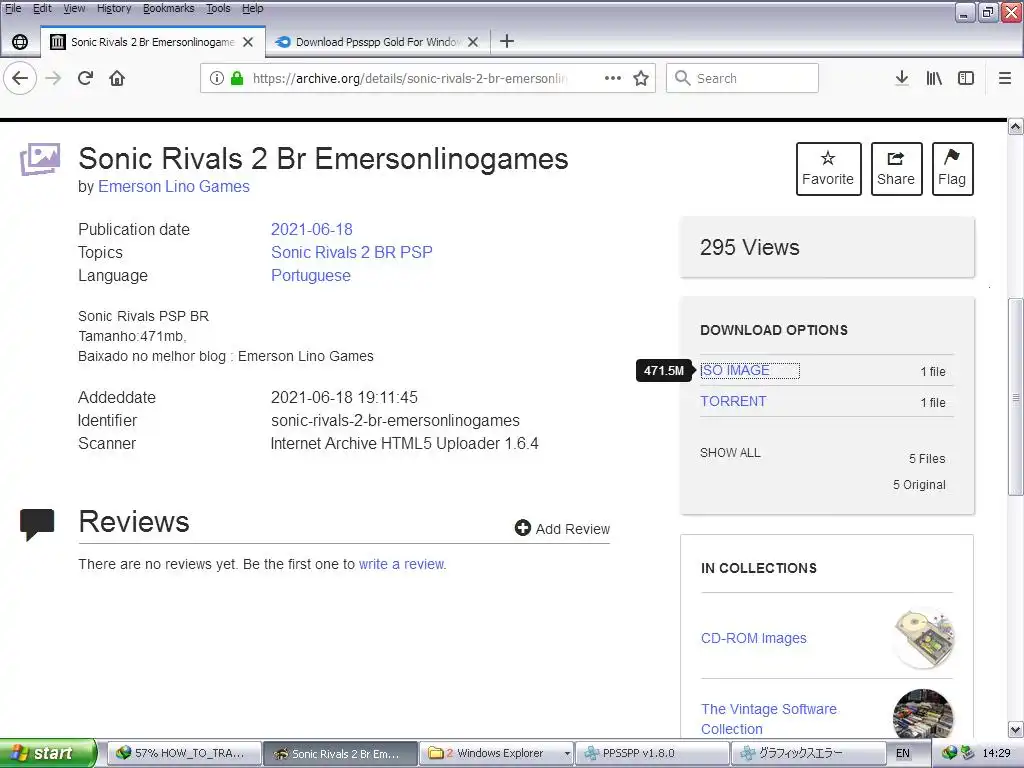Click the image media type icon beside title
Image resolution: width=1024 pixels, height=768 pixels.
click(x=40, y=159)
